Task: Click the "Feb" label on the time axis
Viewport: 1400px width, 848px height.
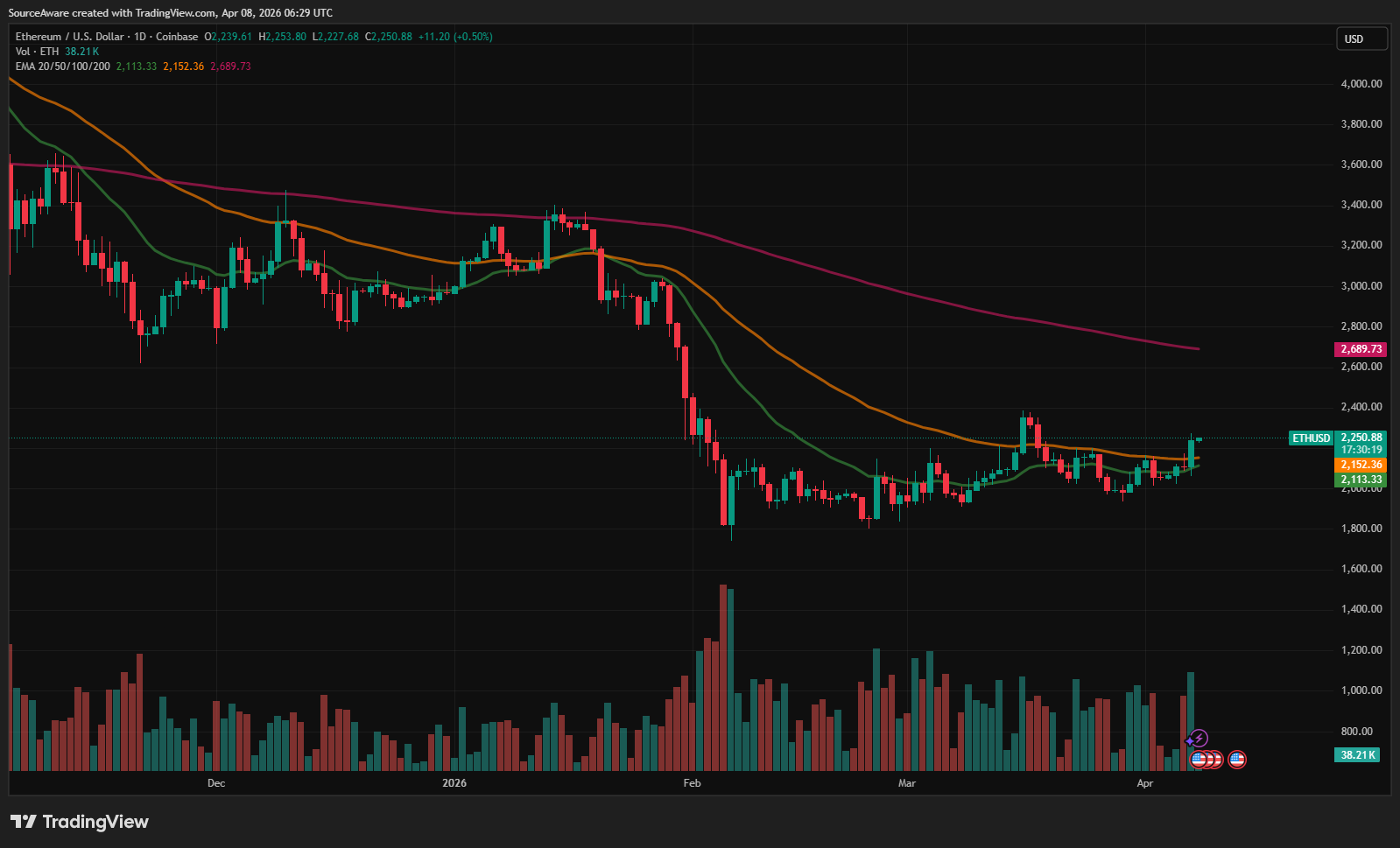Action: [x=692, y=783]
